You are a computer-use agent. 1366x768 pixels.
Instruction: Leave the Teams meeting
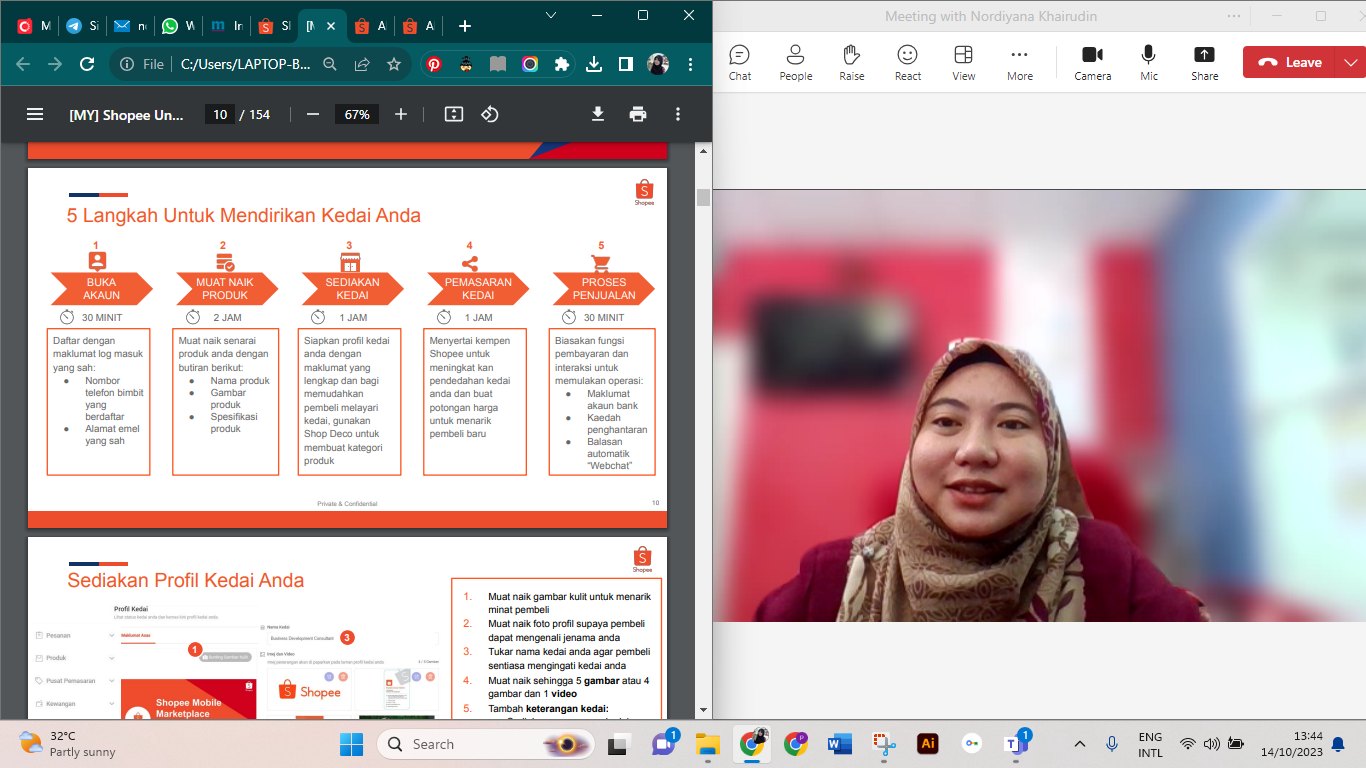[1291, 62]
